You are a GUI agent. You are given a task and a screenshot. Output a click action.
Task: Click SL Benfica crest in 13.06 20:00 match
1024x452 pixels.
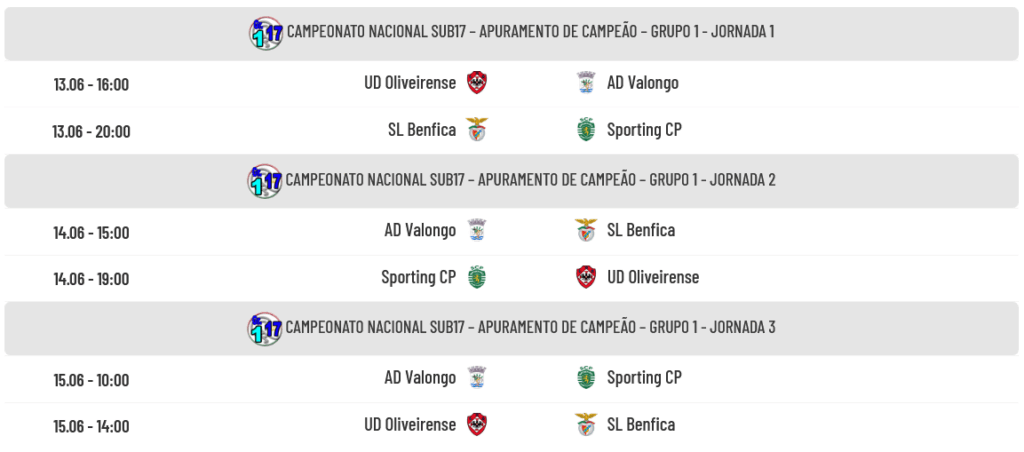(477, 129)
